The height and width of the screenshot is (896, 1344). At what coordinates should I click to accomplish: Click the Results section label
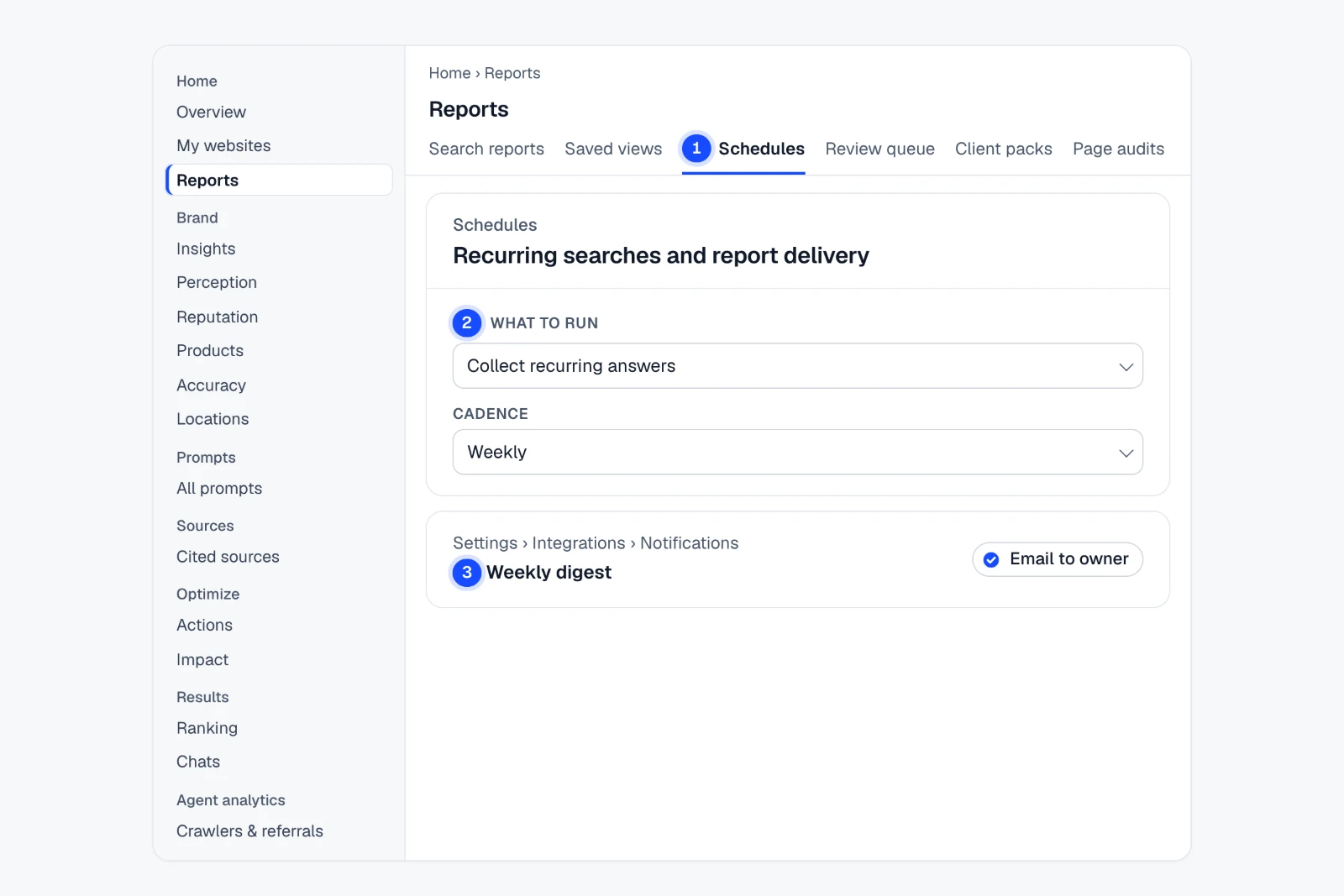202,697
